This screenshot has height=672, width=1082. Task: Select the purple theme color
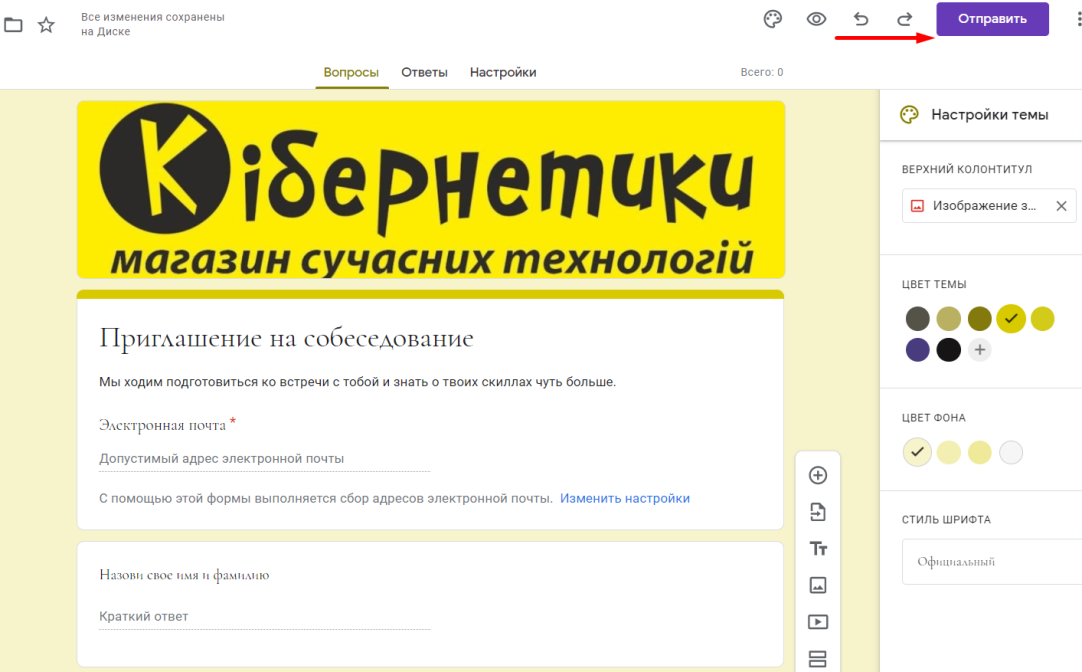[x=918, y=350]
